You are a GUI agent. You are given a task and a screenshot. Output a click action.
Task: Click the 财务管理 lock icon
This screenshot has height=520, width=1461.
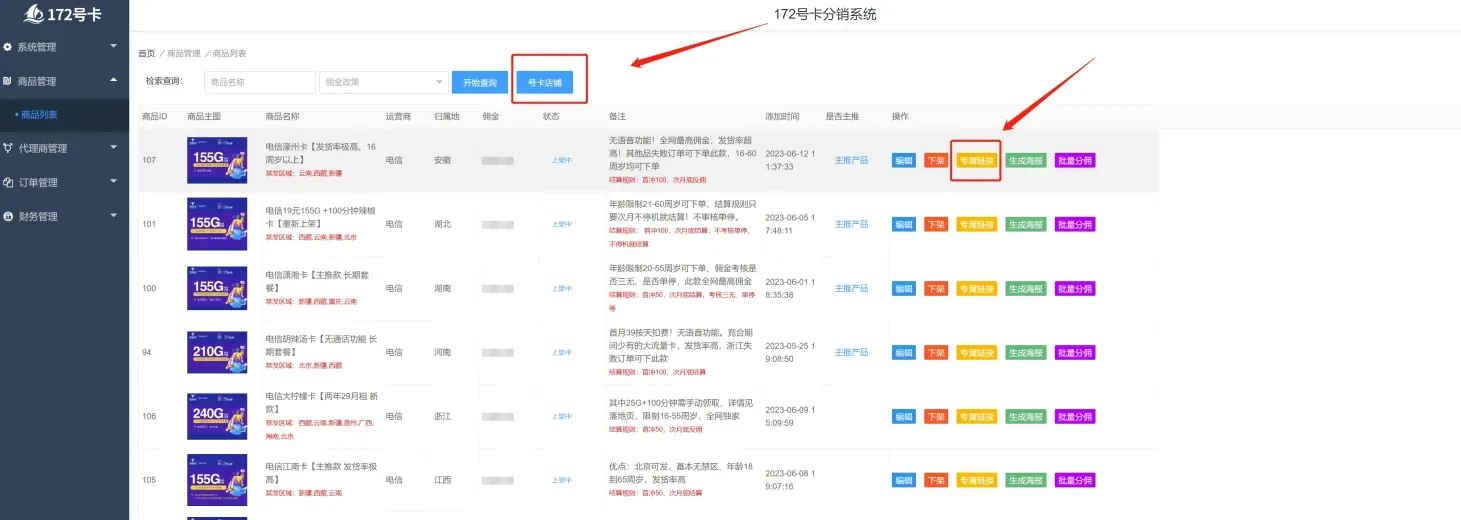tap(8, 216)
